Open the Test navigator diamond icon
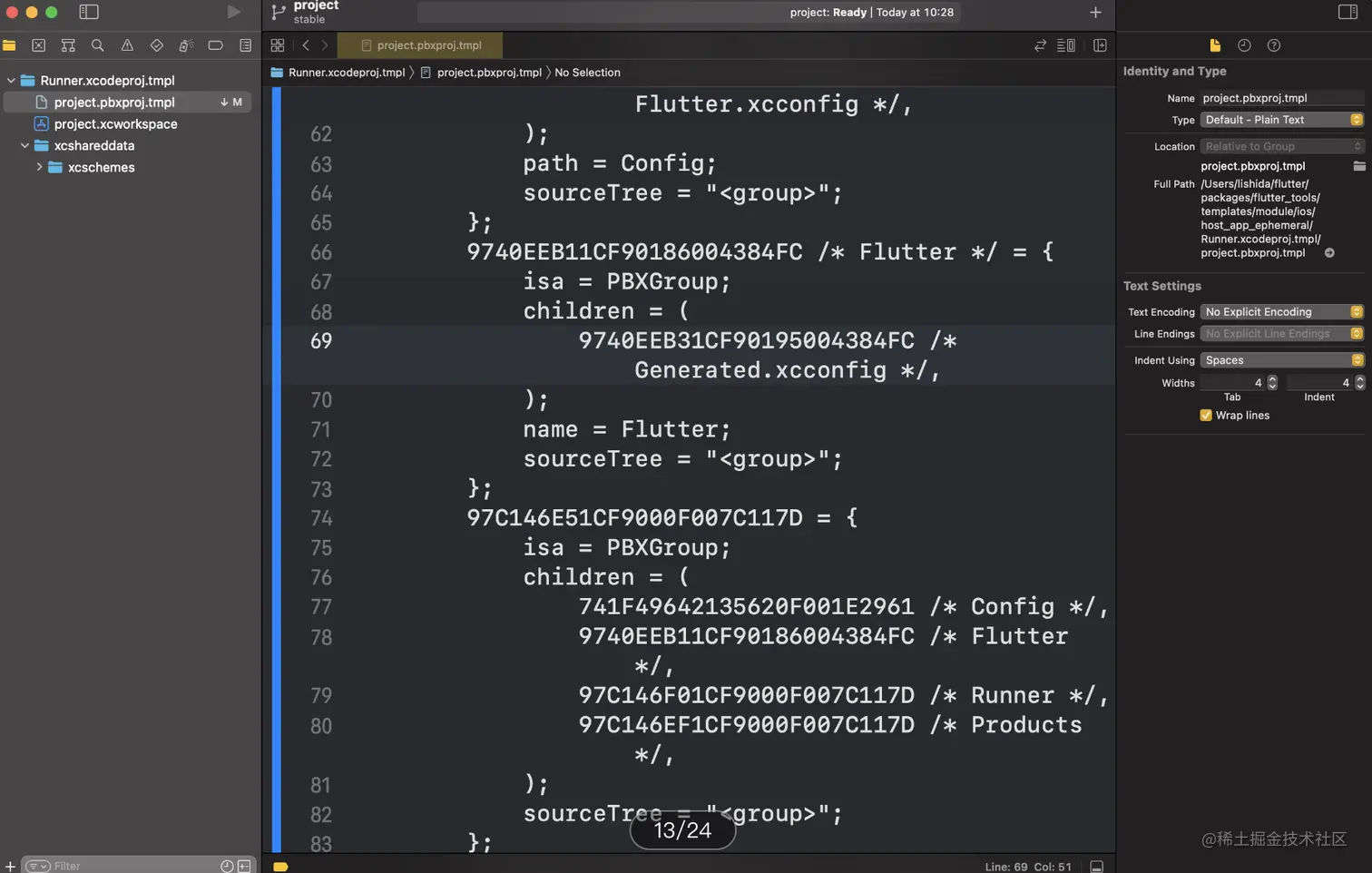The height and width of the screenshot is (873, 1372). tap(156, 45)
